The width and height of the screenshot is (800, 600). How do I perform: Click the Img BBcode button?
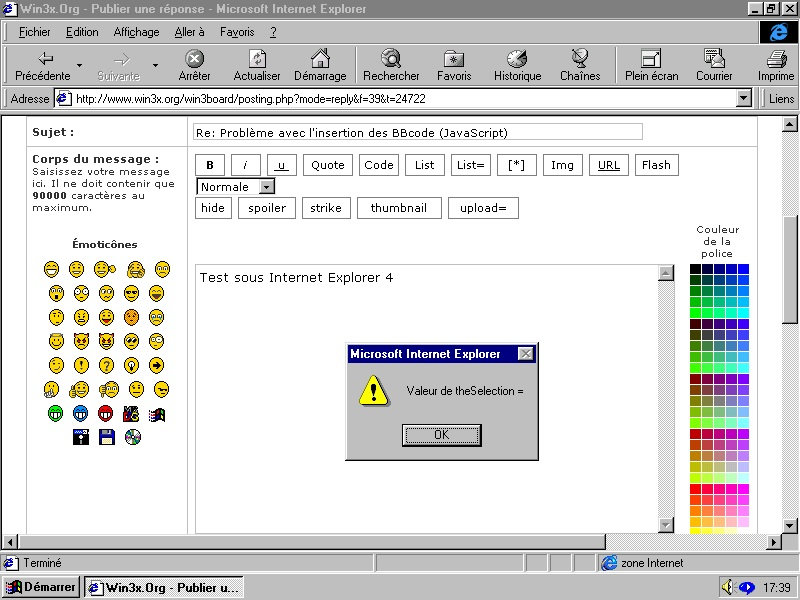562,165
